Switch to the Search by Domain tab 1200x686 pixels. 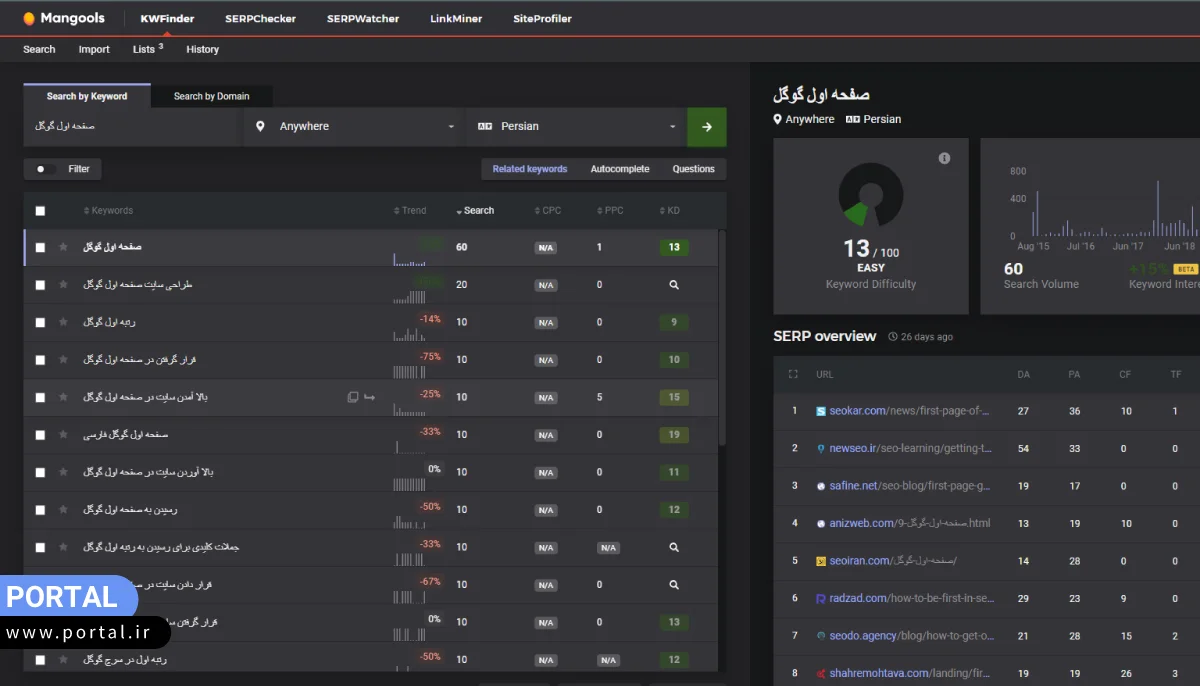(211, 96)
